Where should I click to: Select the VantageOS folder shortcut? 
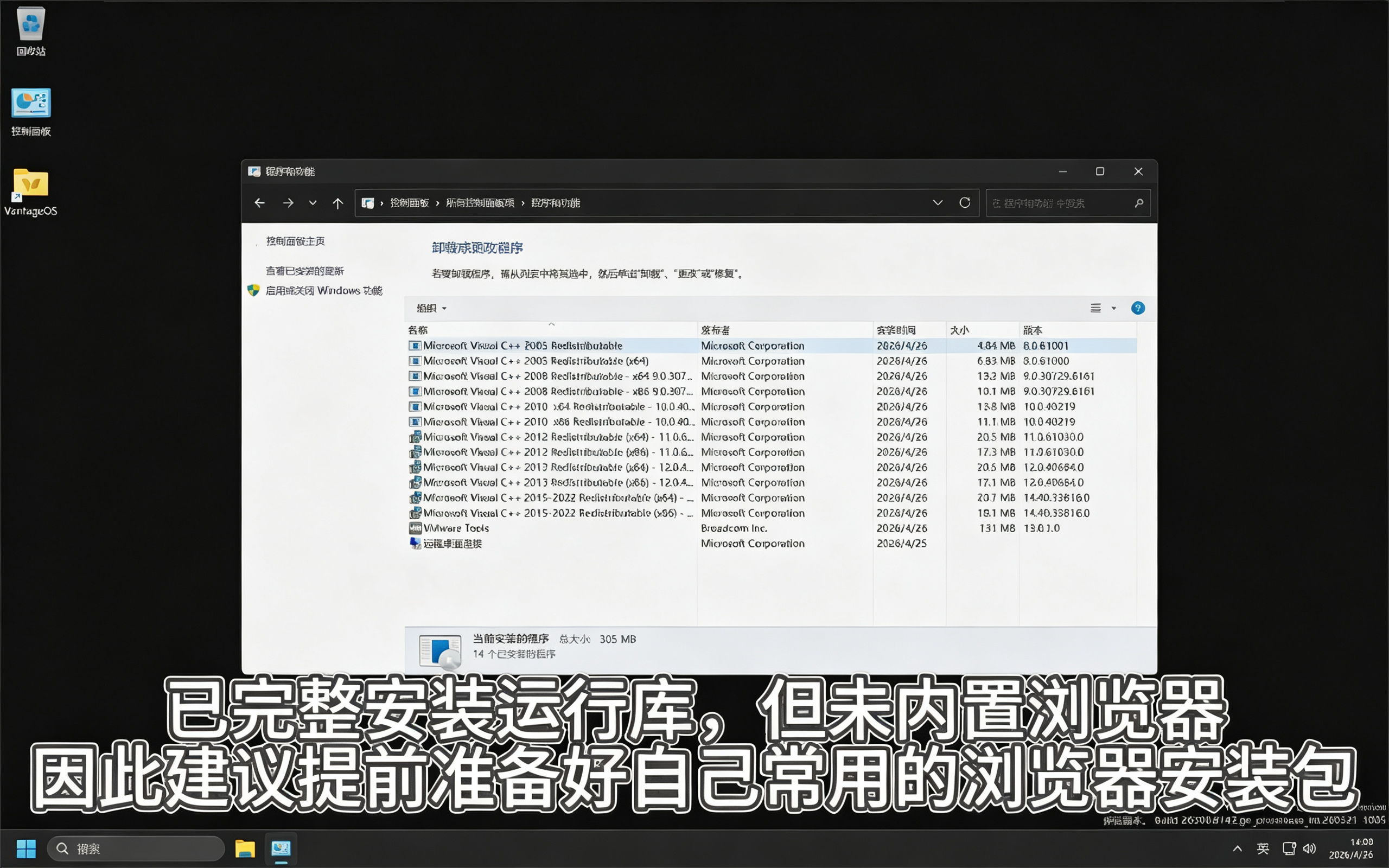click(x=31, y=192)
